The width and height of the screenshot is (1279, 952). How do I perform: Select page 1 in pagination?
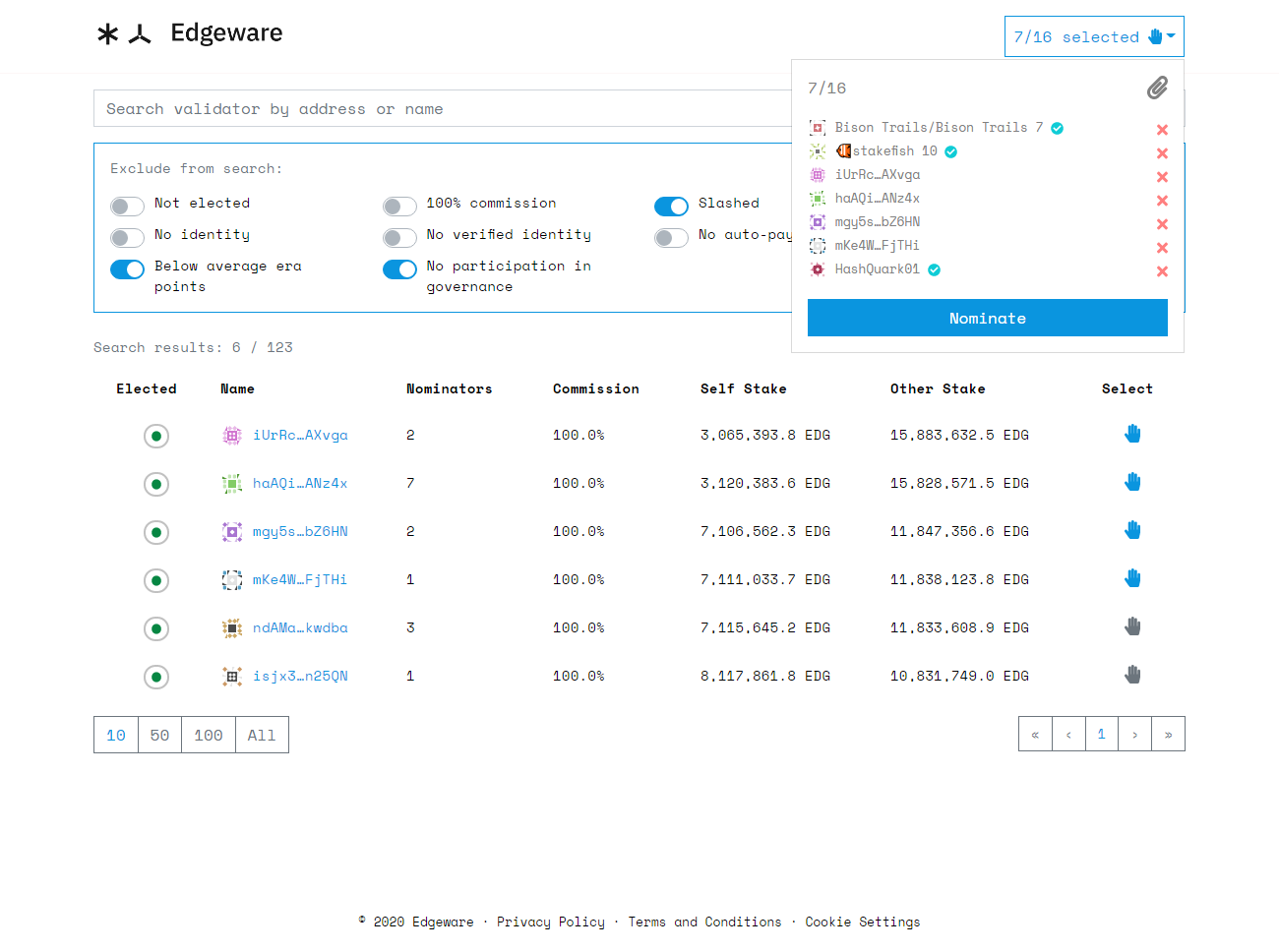click(x=1102, y=734)
